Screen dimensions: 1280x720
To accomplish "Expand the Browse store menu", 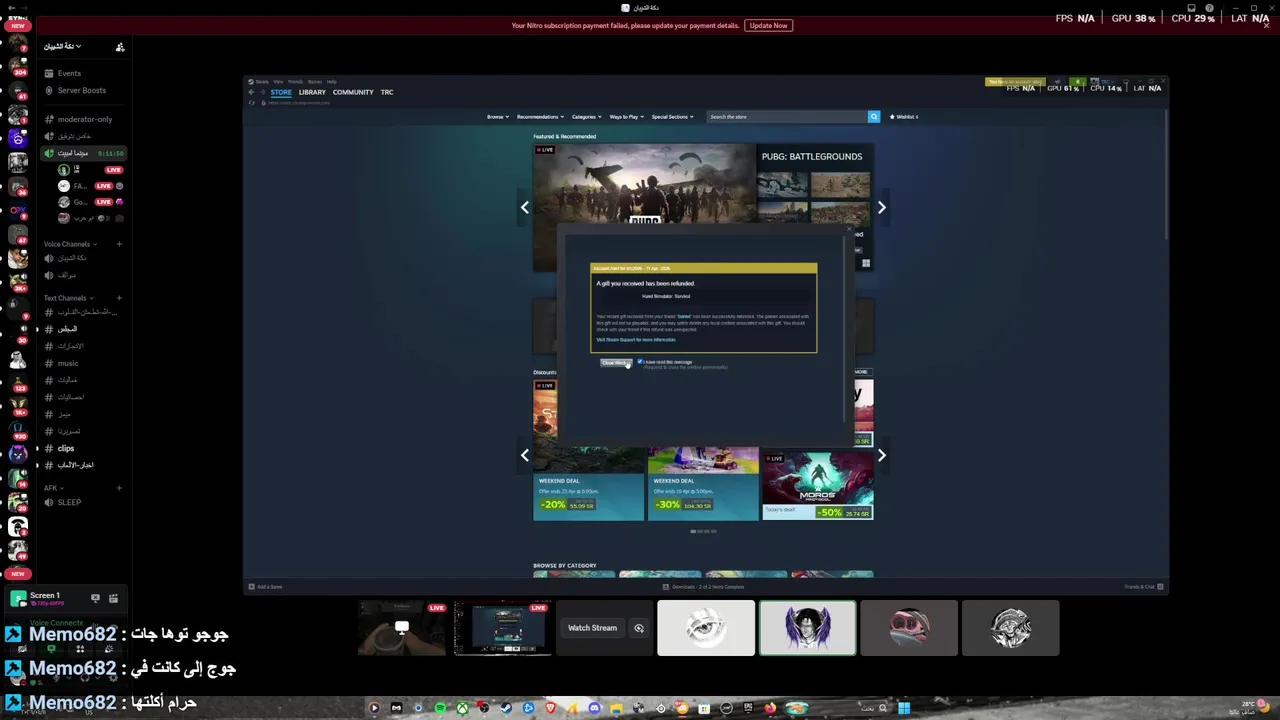I will (x=498, y=117).
